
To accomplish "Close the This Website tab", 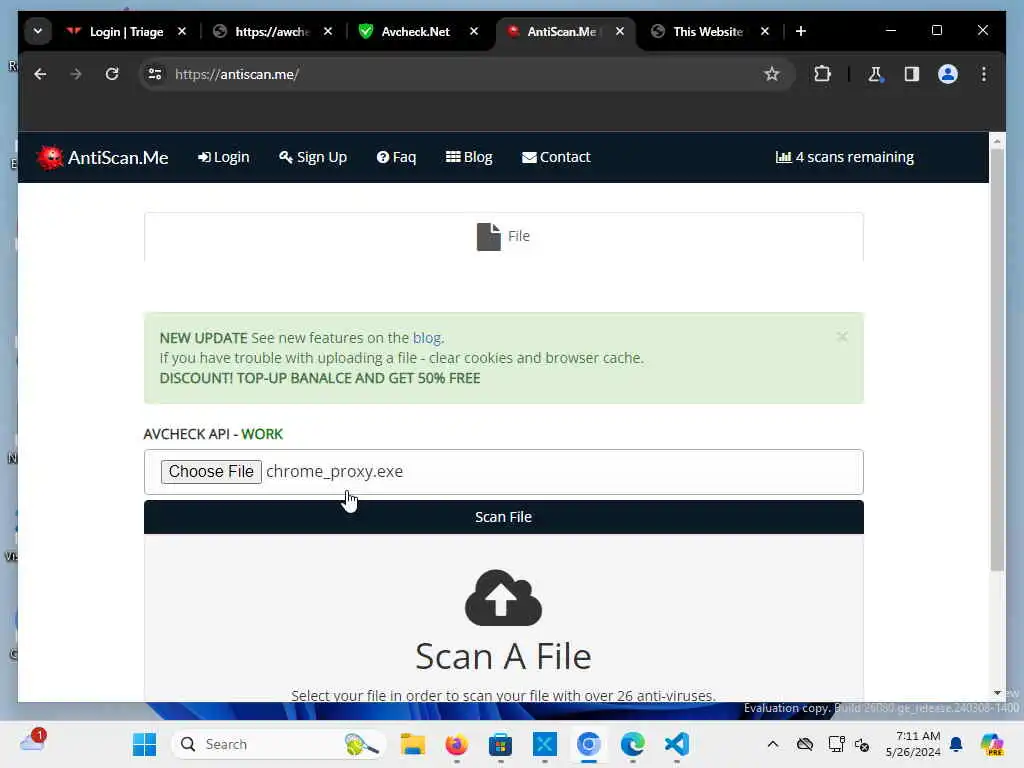I will pyautogui.click(x=765, y=31).
